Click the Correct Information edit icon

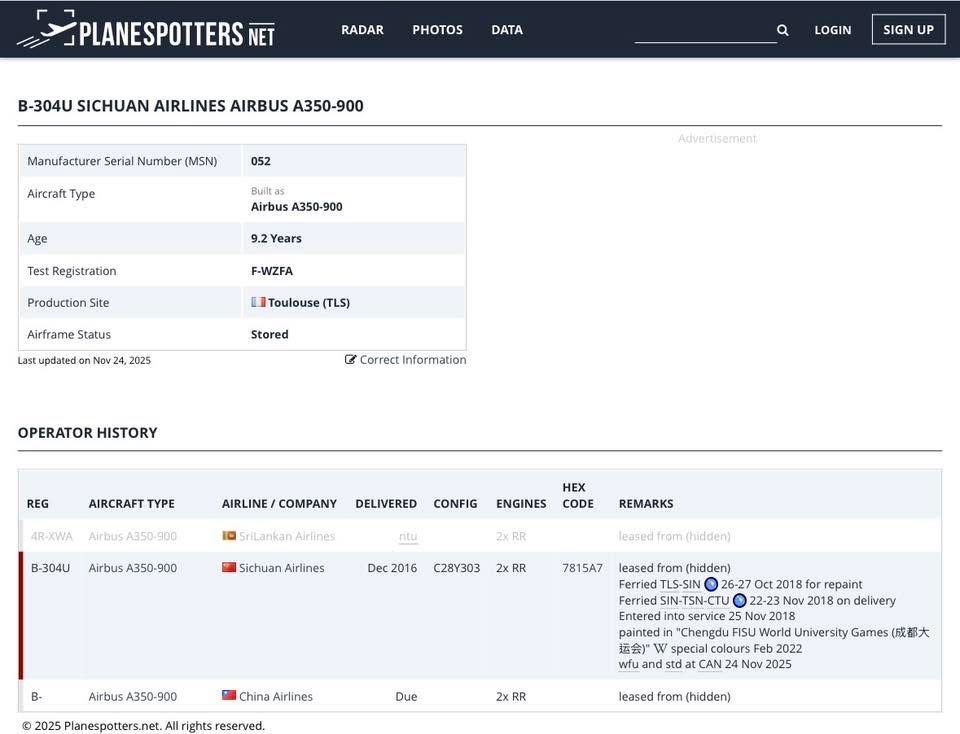click(351, 360)
